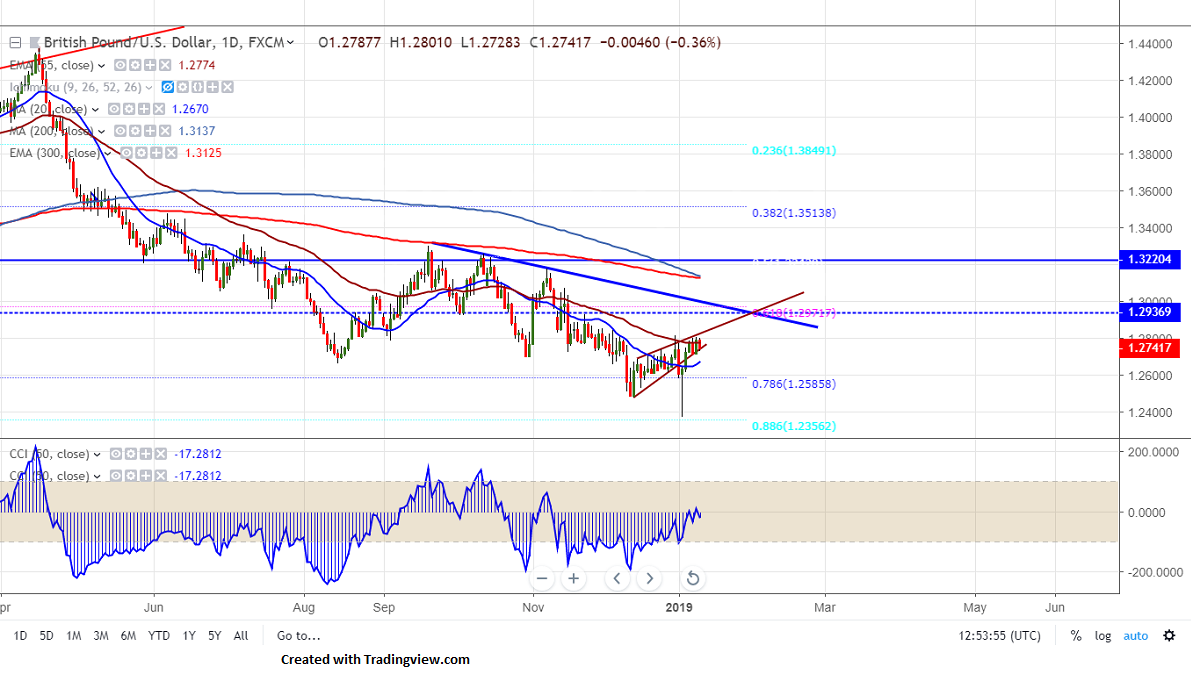This screenshot has height=686, width=1191.
Task: Select the 5D time range
Action: point(46,636)
